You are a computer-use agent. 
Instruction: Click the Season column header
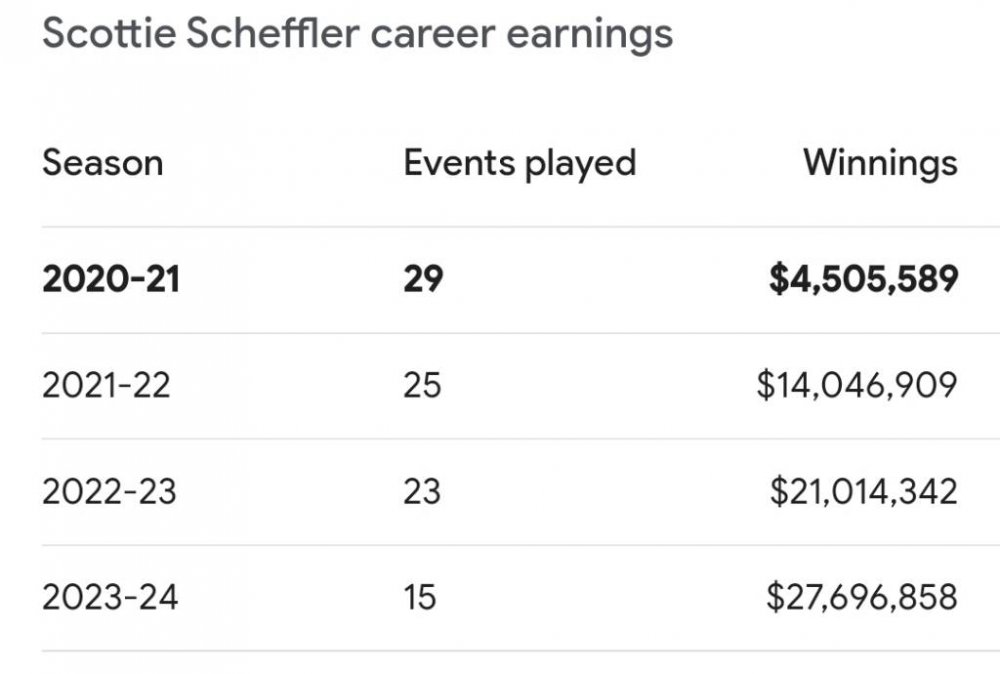pos(102,162)
